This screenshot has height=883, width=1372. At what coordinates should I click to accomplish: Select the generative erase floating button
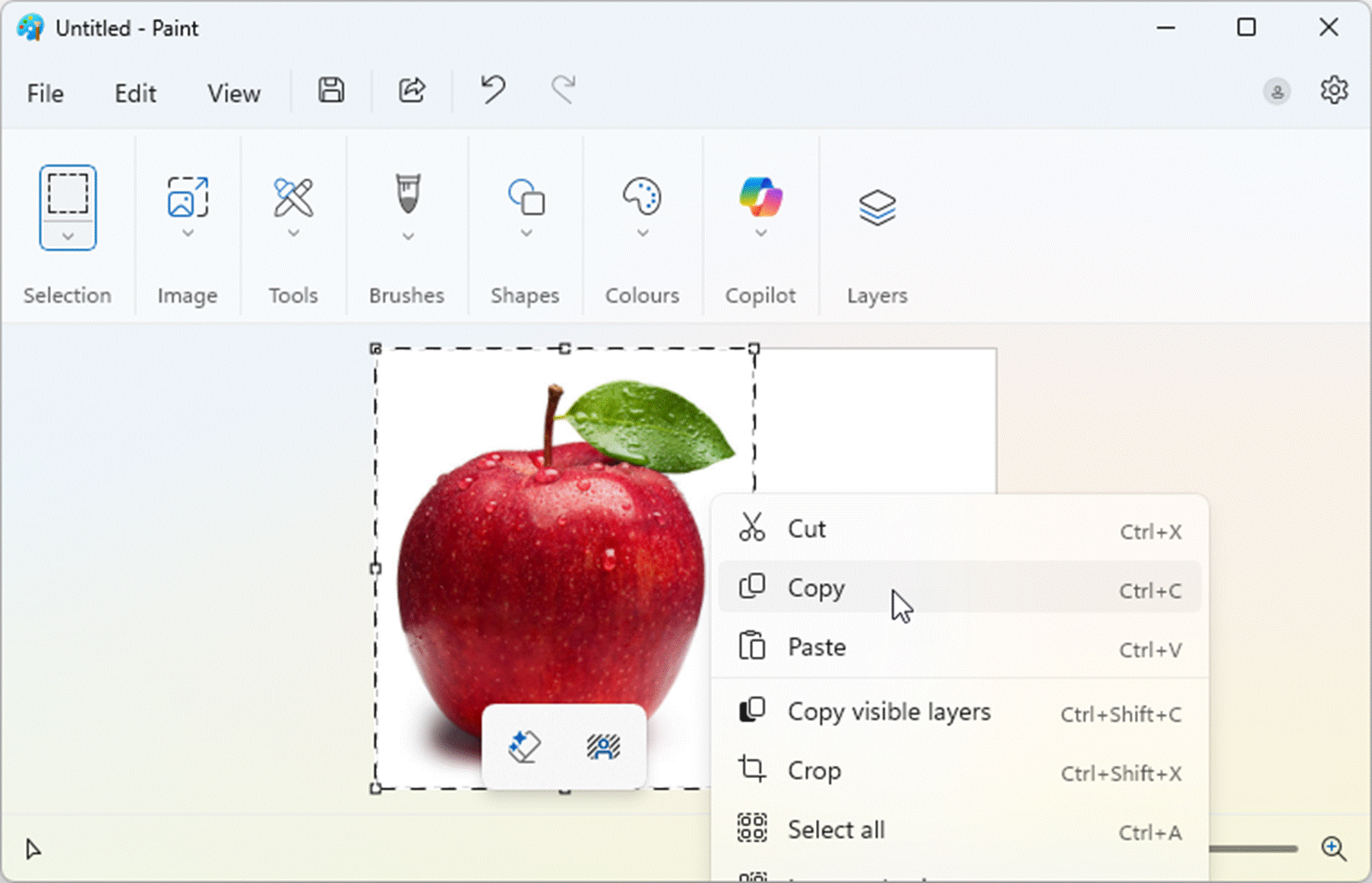[x=523, y=746]
